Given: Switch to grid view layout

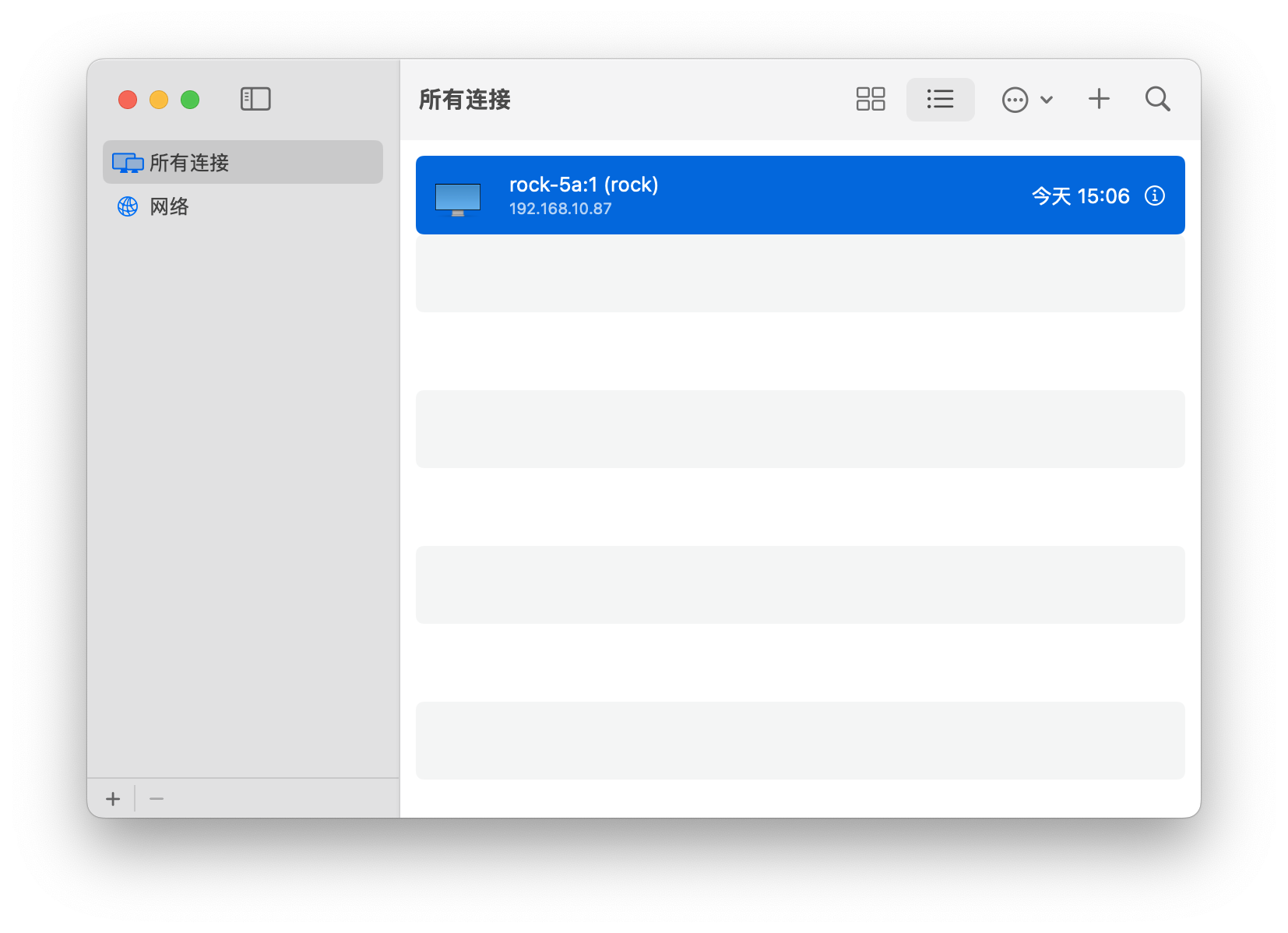Looking at the screenshot, I should click(870, 99).
